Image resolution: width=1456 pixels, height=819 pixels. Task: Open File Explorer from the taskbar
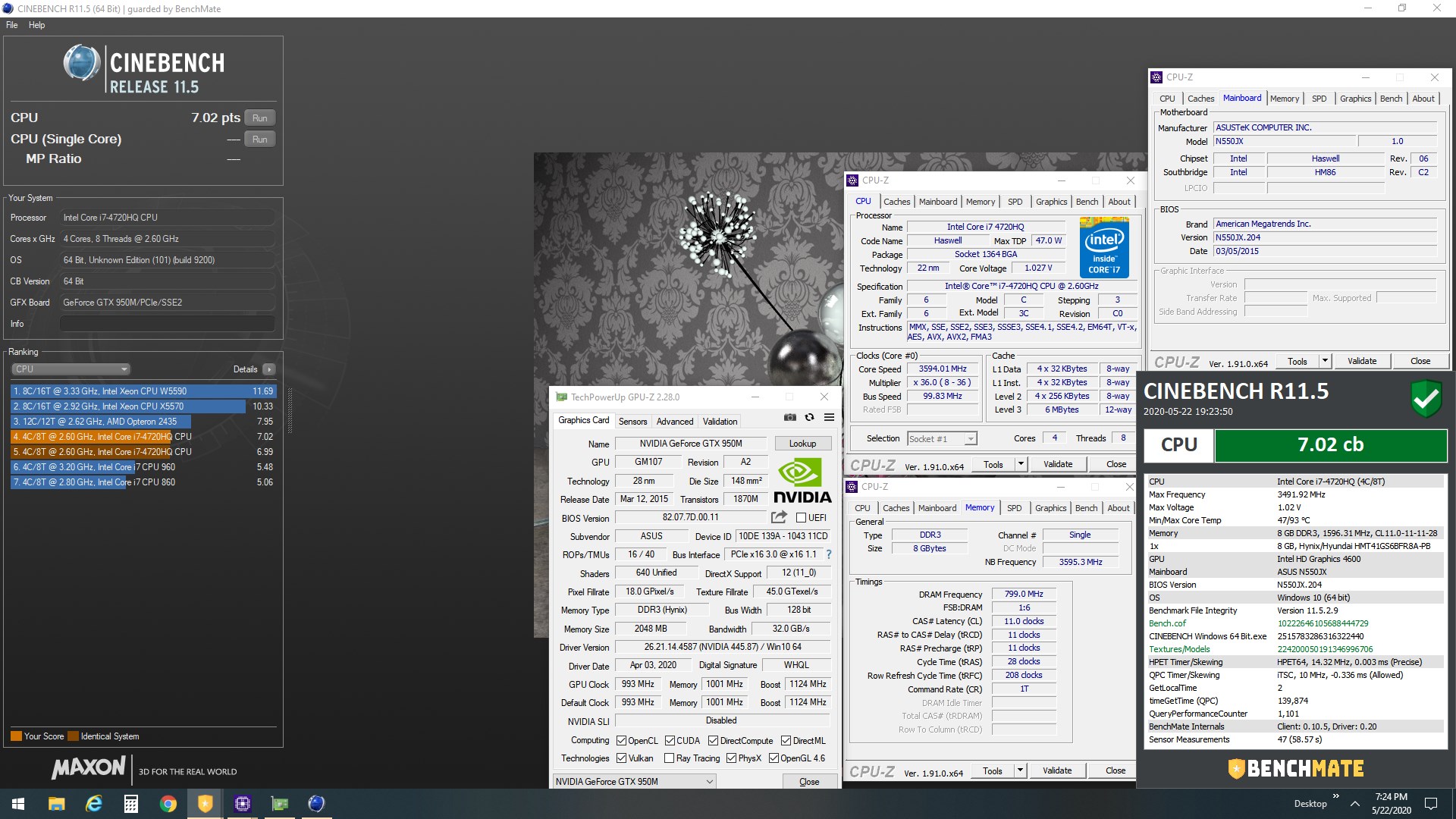[x=56, y=804]
